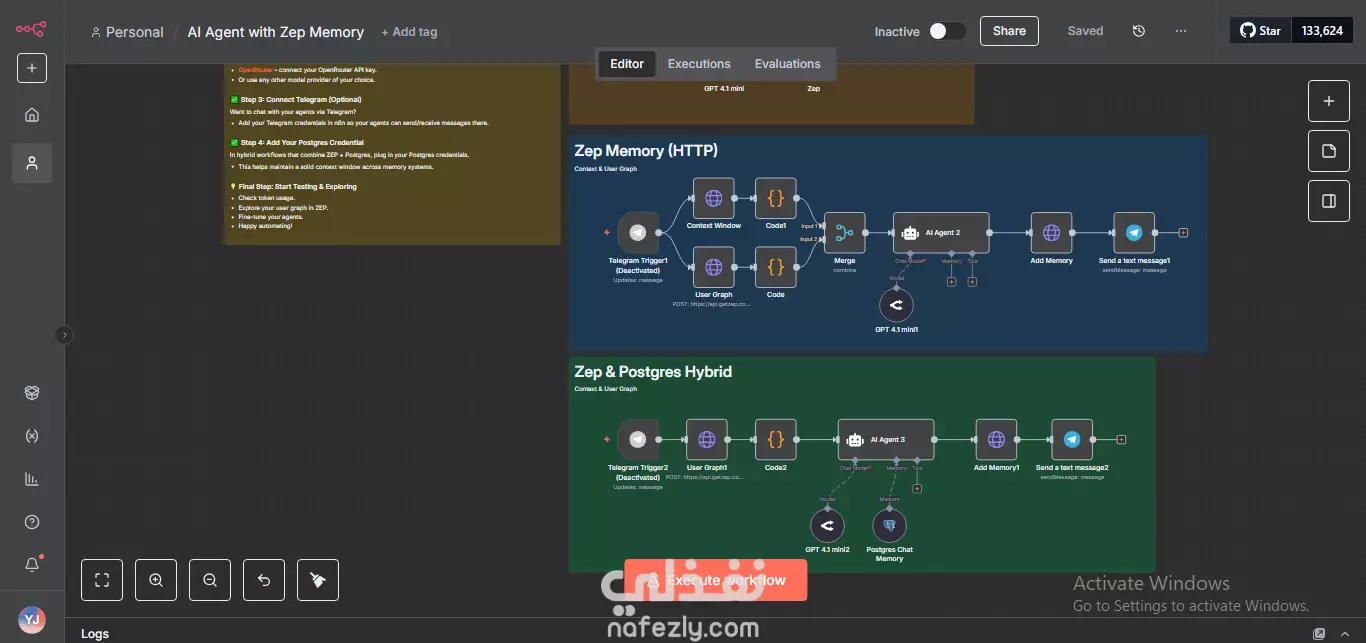Open the three-dots workflow options menu
The image size is (1366, 643).
[x=1181, y=31]
